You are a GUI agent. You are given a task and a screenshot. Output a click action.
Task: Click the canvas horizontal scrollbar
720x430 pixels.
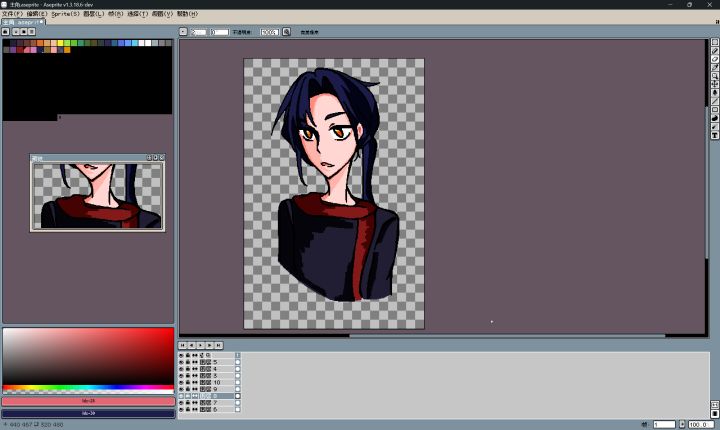click(x=507, y=336)
